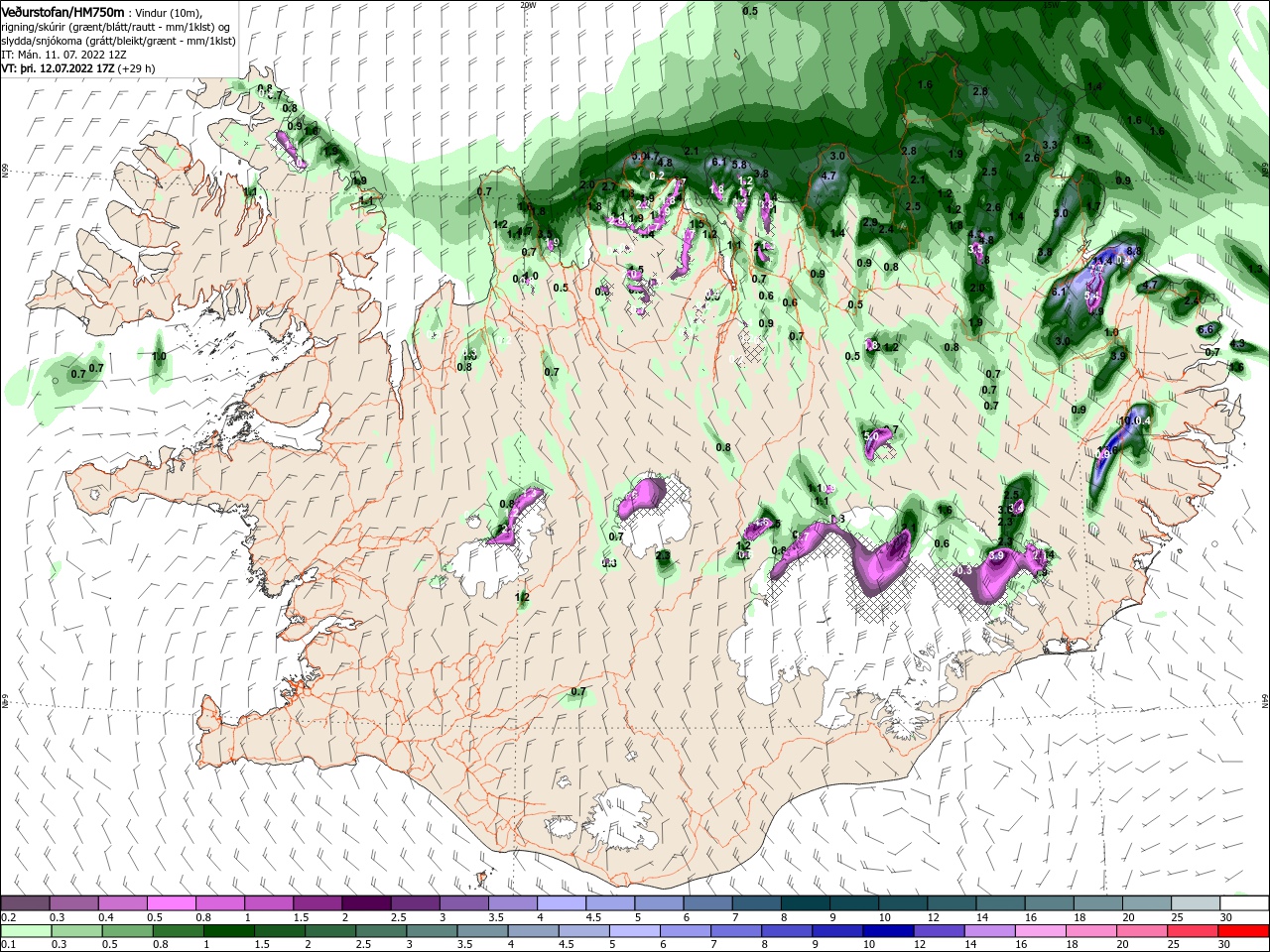Click the palest green first swatch of rain scale
1270x952 pixels.
(x=27, y=931)
